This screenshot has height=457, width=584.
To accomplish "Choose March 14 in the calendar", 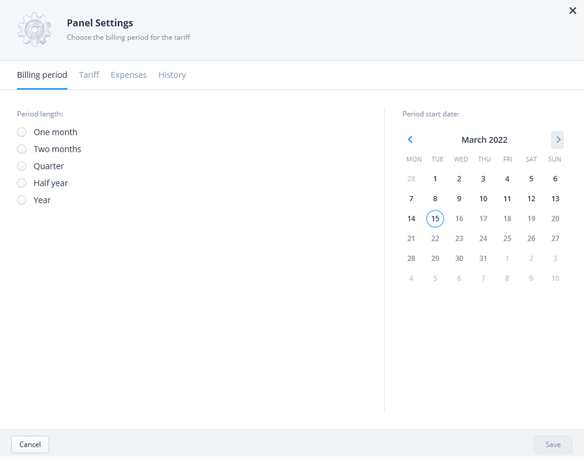I will click(x=411, y=219).
